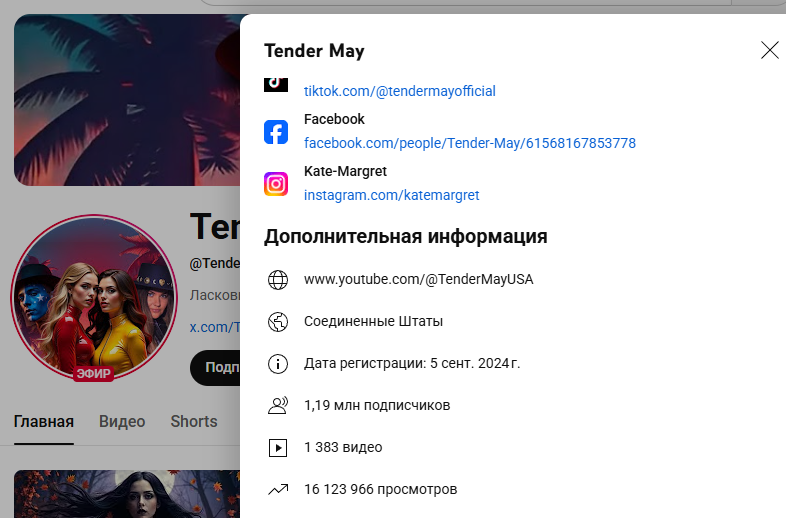Open the tiktok.com/@tendermayofficial link
Image resolution: width=786 pixels, height=518 pixels.
point(400,91)
